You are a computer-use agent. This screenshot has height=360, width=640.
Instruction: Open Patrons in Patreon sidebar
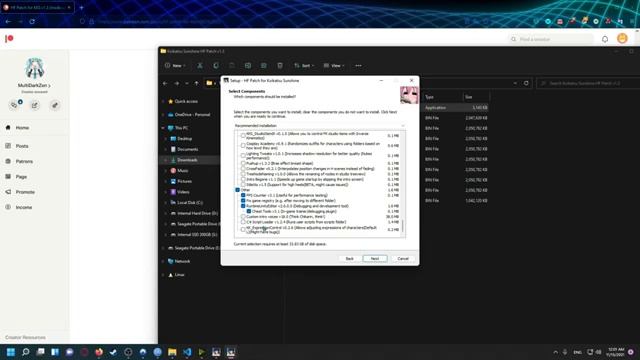(x=24, y=161)
